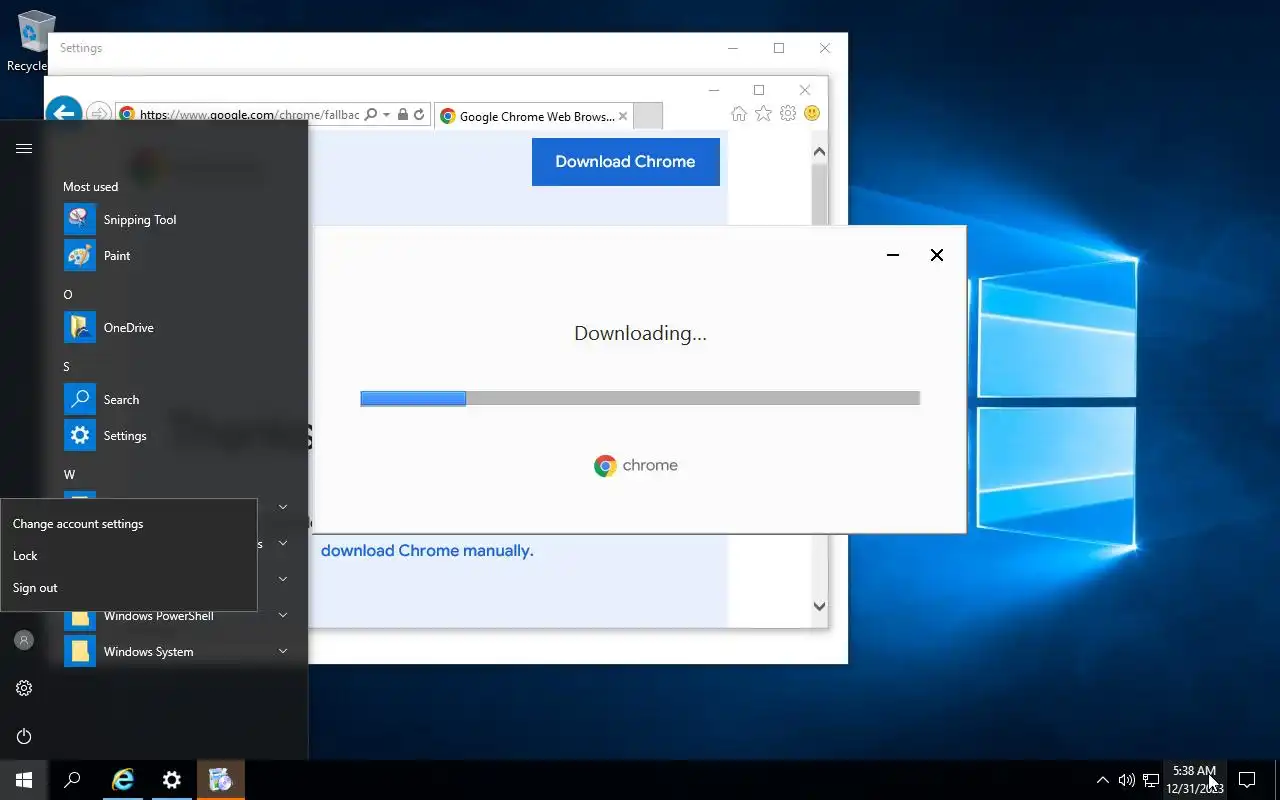Go back in Internet Explorer
The height and width of the screenshot is (800, 1280).
pyautogui.click(x=64, y=113)
